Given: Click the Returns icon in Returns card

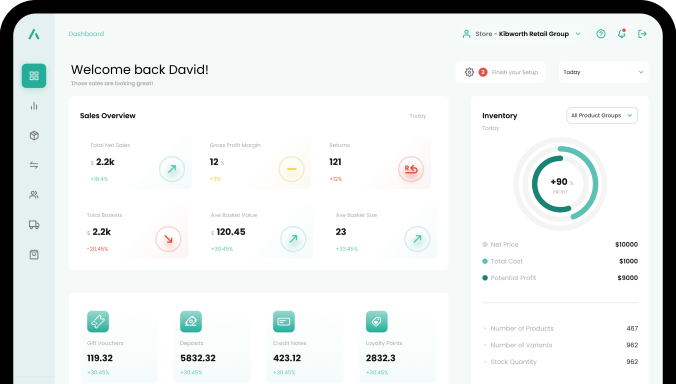Looking at the screenshot, I should [x=411, y=169].
